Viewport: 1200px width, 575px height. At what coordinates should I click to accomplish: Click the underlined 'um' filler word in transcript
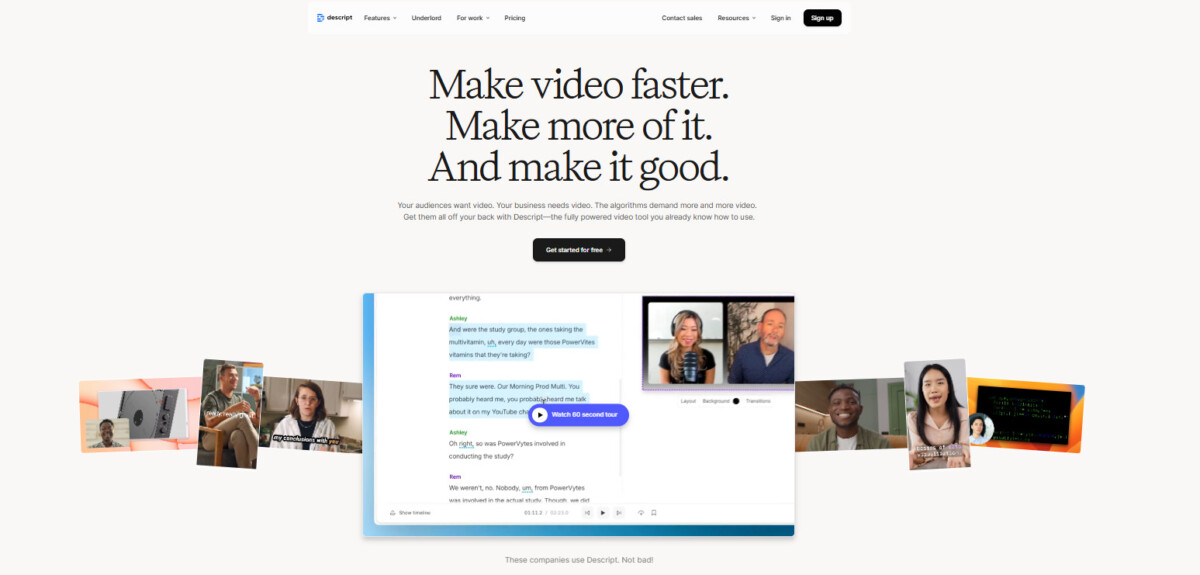(x=527, y=488)
